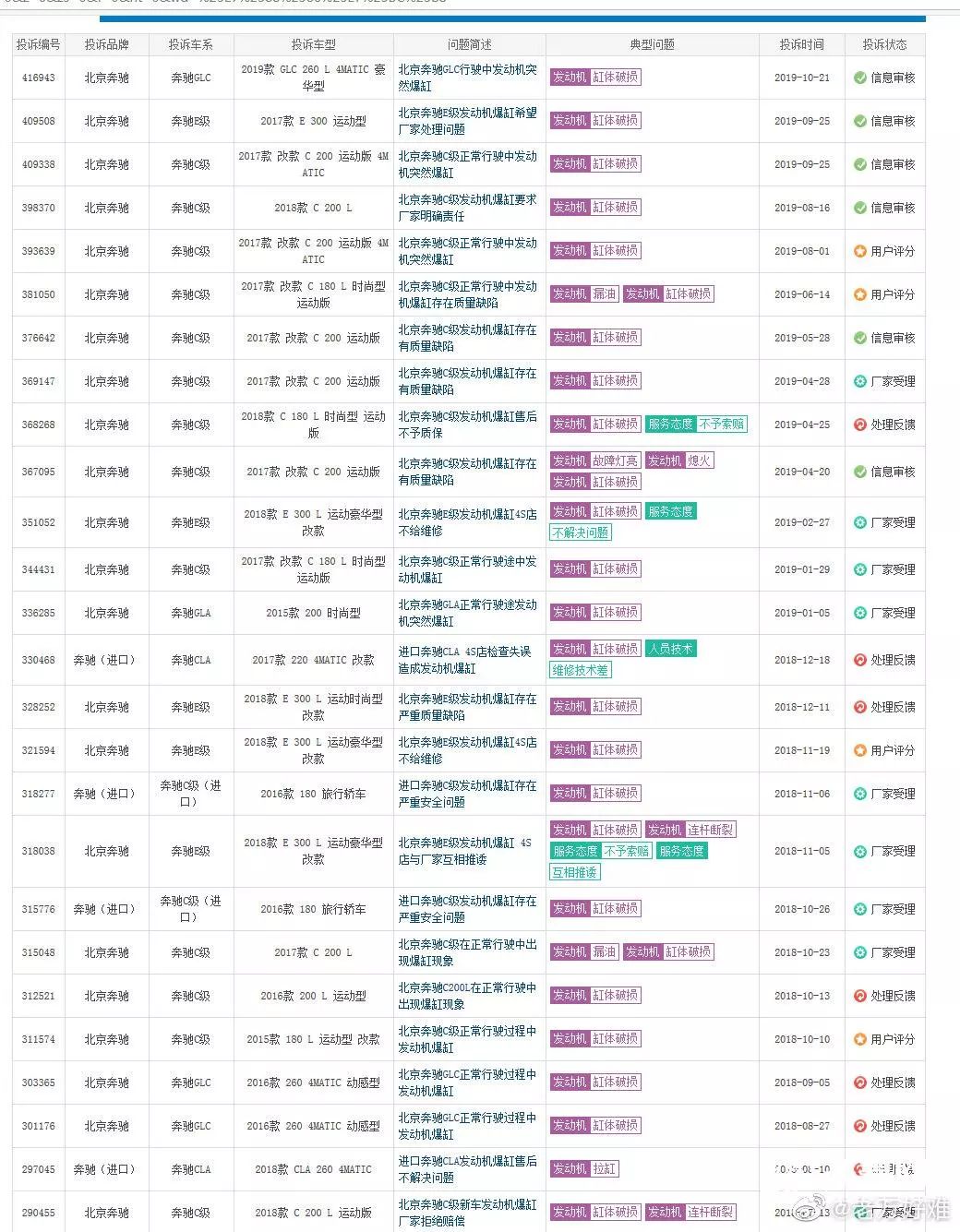Click the 不予索赔 tag in row 368268
The height and width of the screenshot is (1232, 960).
click(x=722, y=425)
